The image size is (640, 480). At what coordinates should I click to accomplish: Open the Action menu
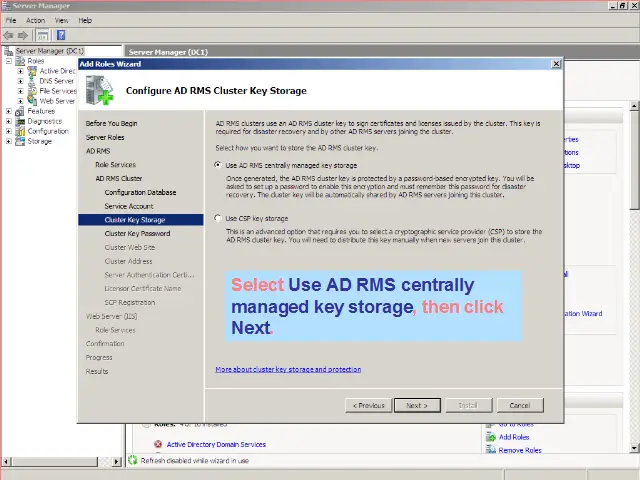click(36, 20)
